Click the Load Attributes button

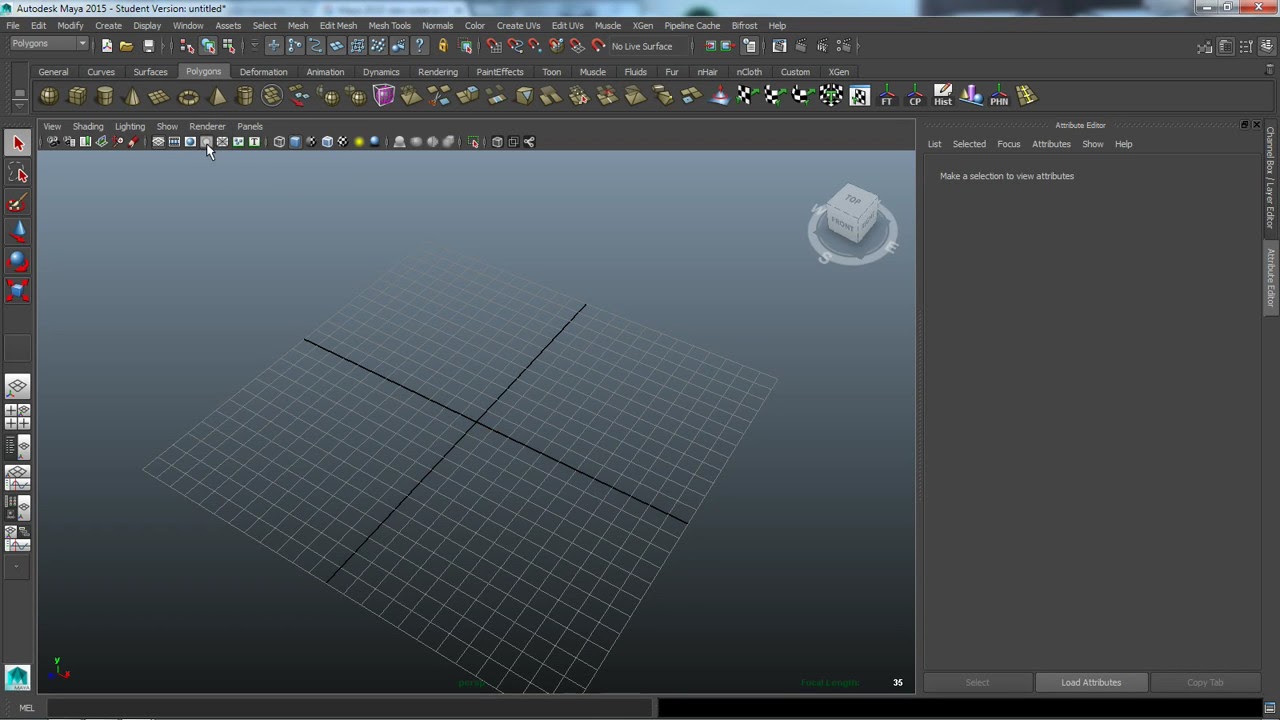pos(1091,683)
